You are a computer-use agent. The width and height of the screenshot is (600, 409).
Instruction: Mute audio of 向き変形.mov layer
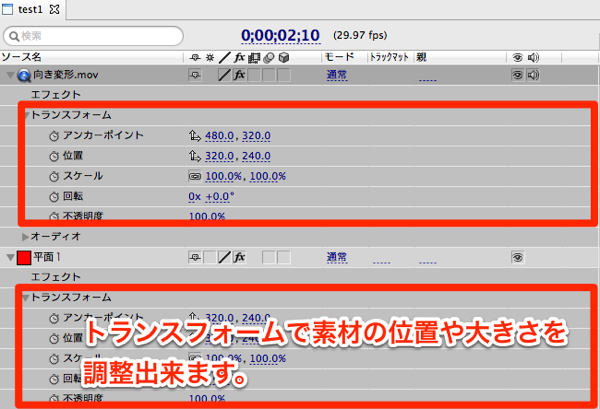533,75
